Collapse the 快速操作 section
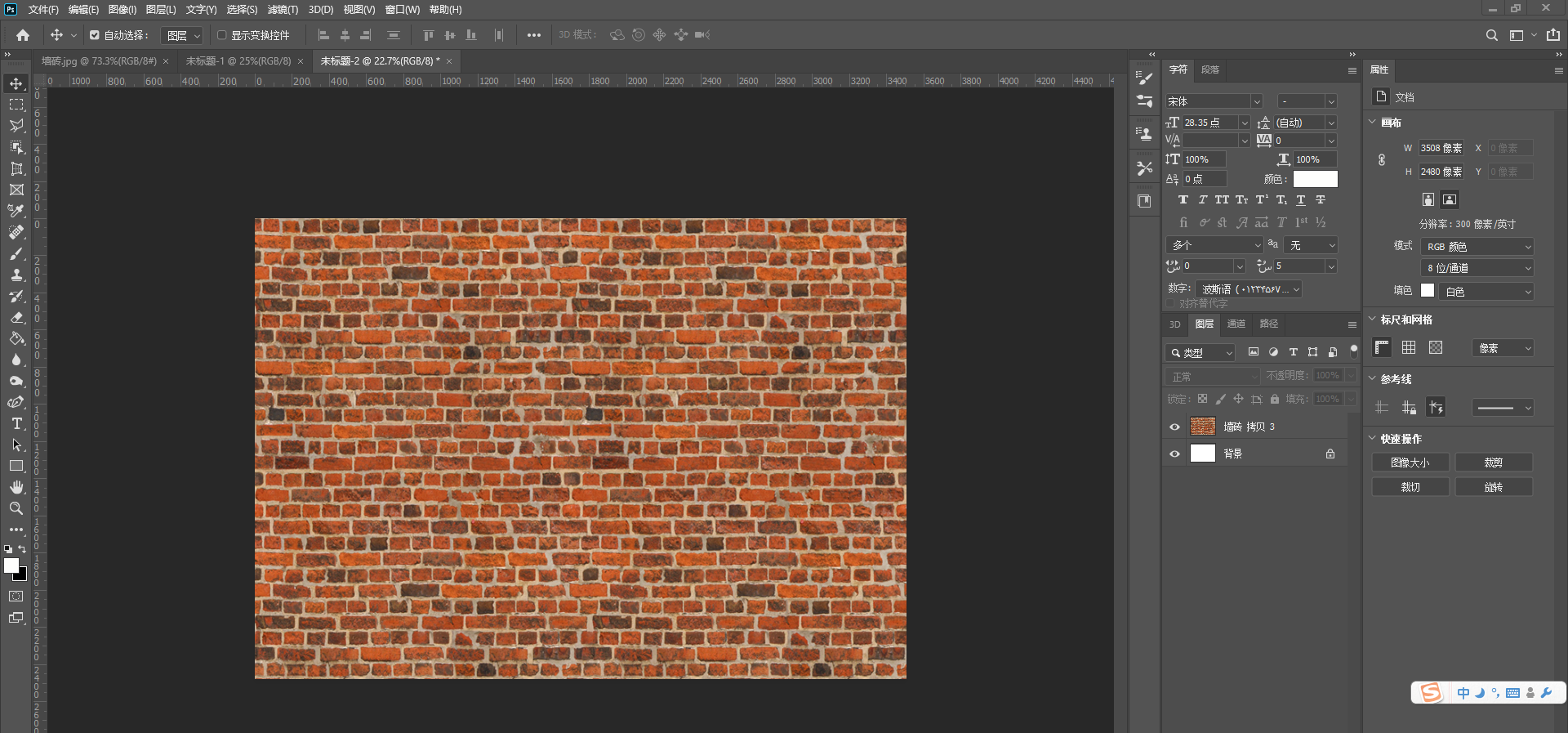This screenshot has height=733, width=1568. pos(1372,438)
